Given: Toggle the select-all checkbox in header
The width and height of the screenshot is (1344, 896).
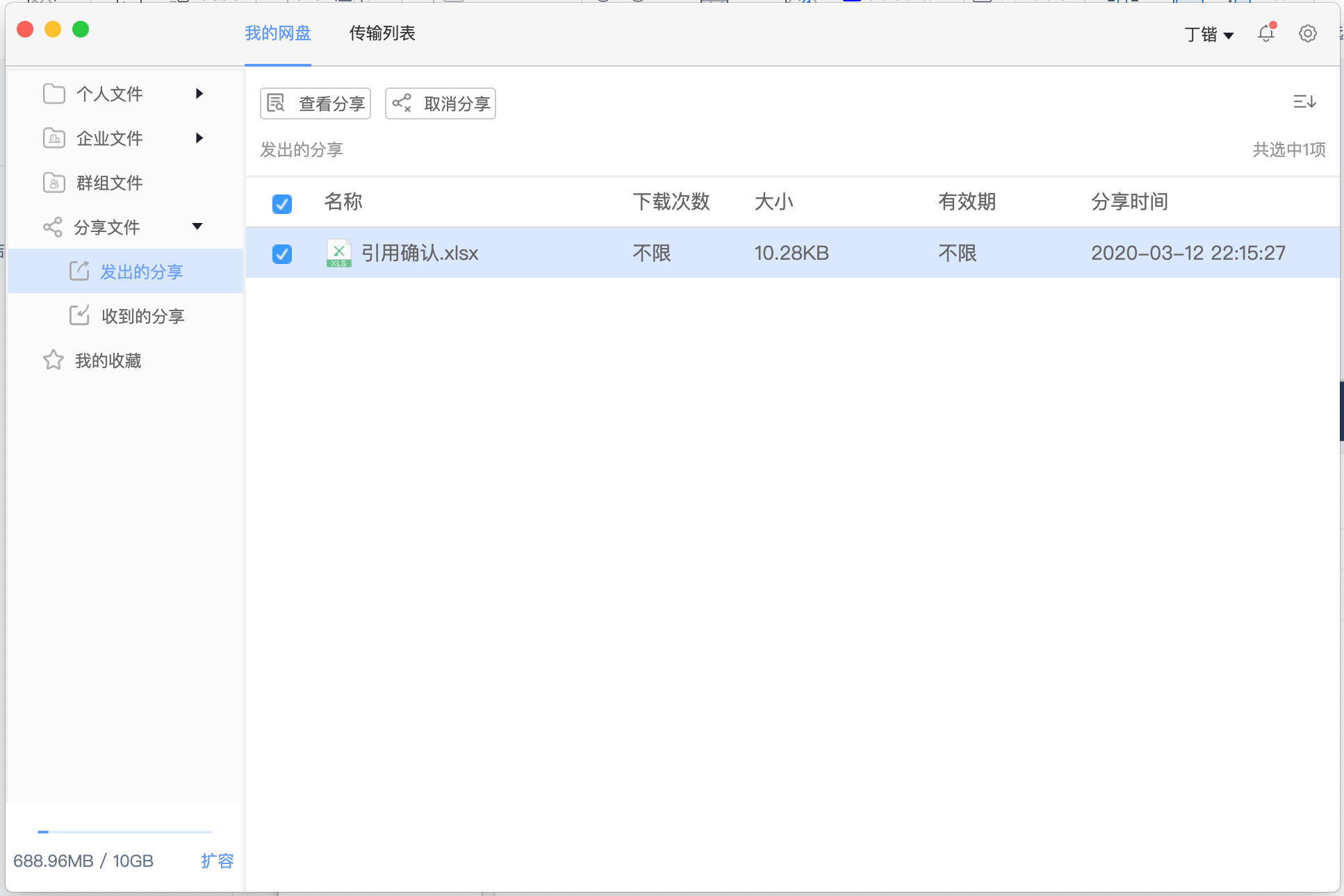Looking at the screenshot, I should pos(282,204).
